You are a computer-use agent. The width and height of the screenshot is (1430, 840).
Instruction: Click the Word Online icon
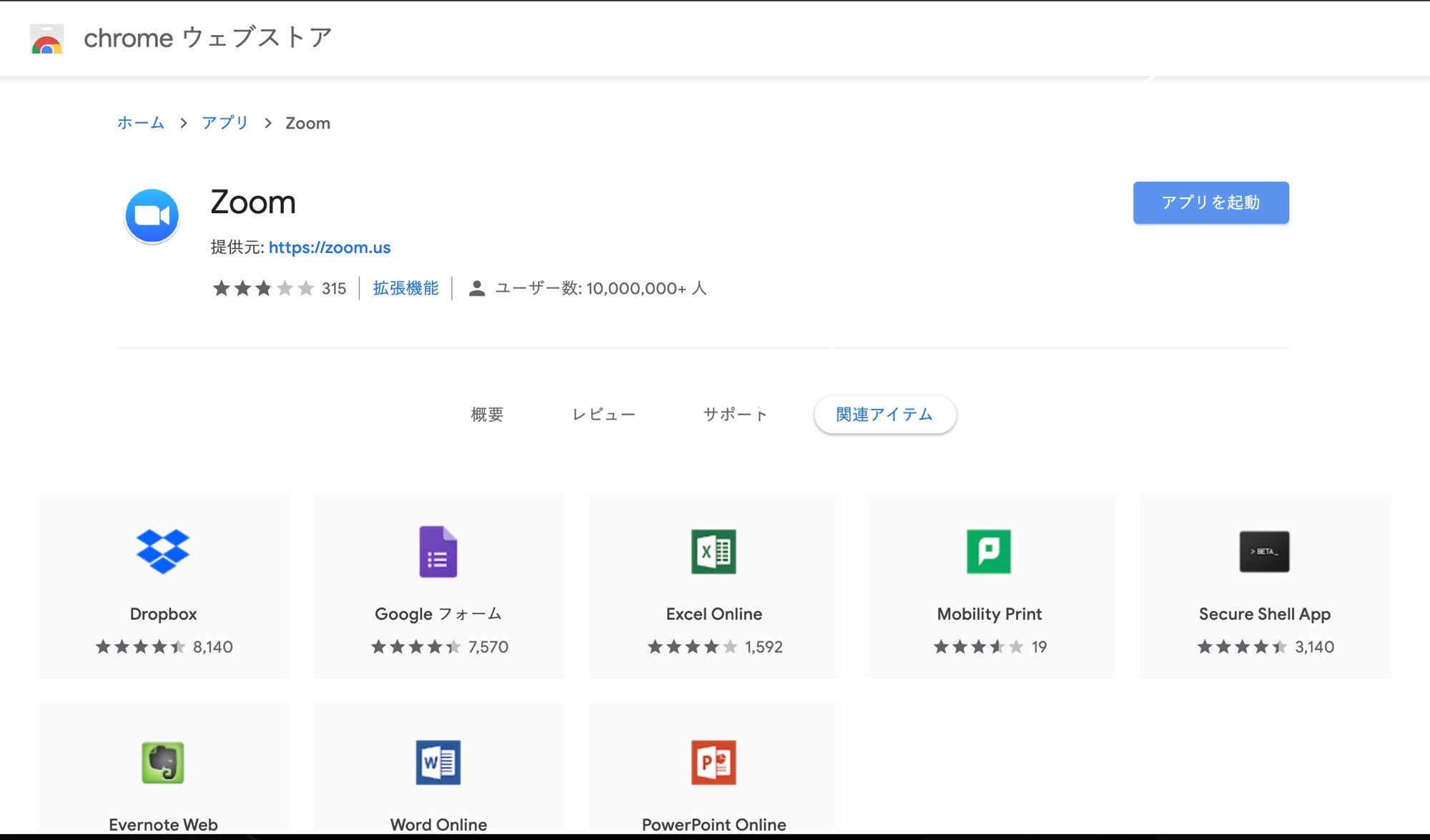438,761
